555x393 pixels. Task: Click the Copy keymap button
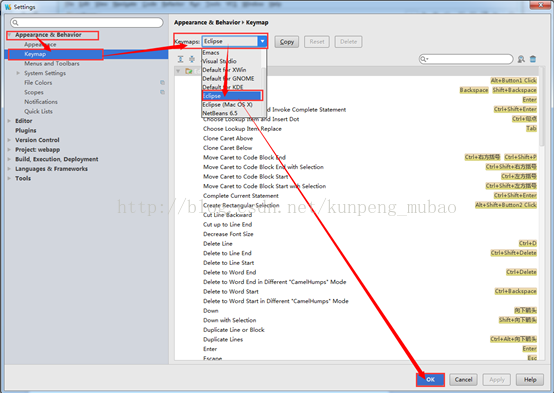pyautogui.click(x=287, y=42)
